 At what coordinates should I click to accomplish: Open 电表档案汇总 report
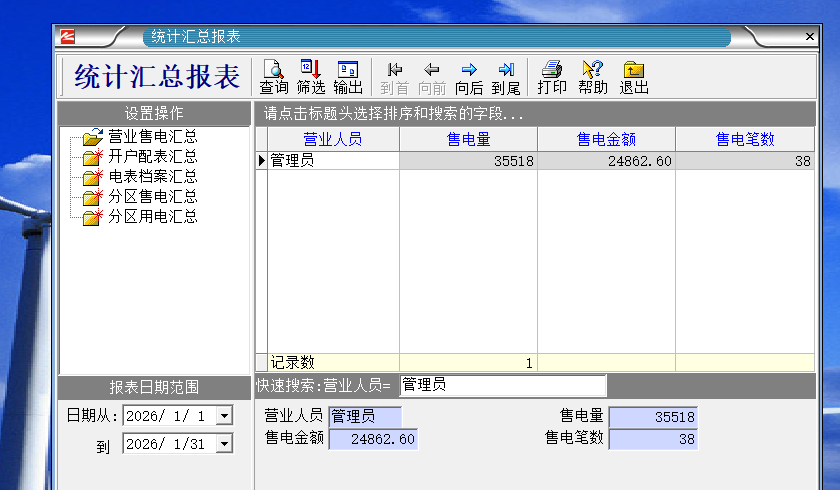152,177
